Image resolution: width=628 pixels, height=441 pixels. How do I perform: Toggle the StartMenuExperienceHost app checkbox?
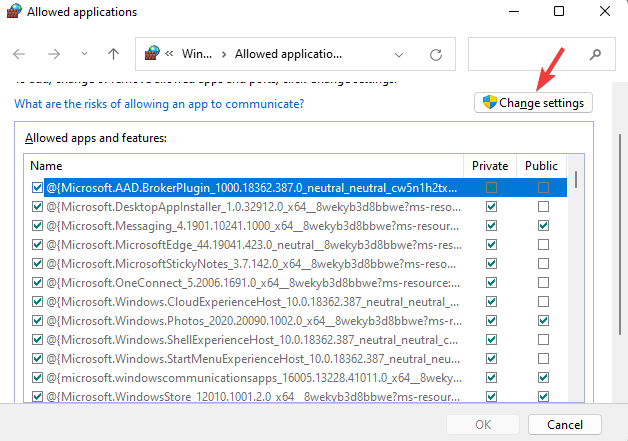click(x=37, y=358)
